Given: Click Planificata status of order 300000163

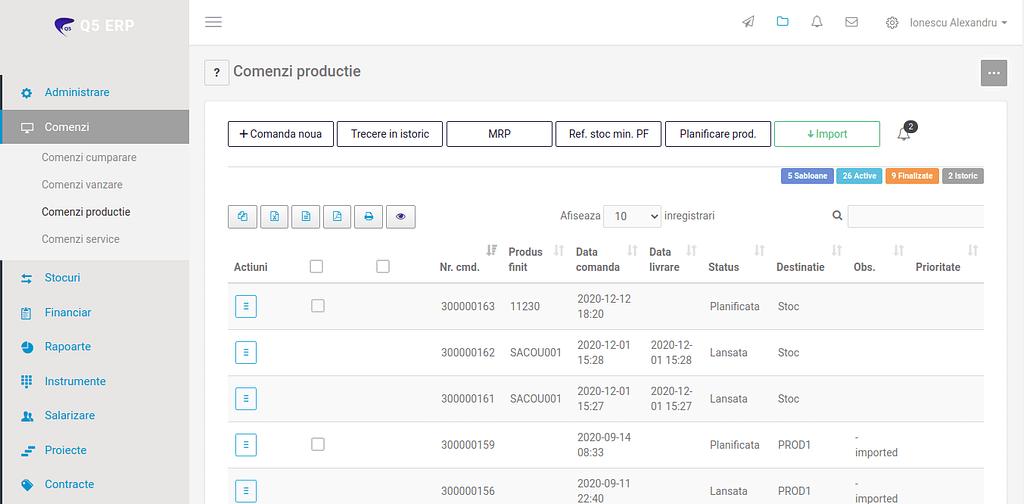Looking at the screenshot, I should 735,306.
